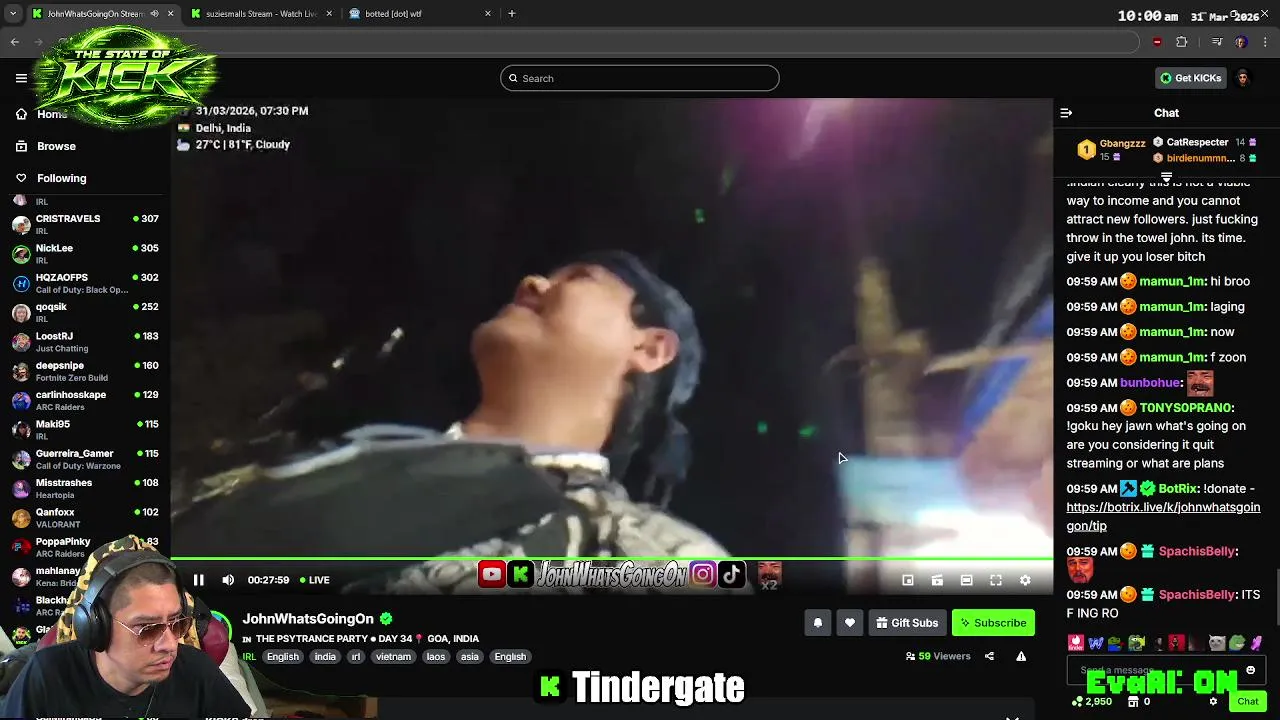Open the Kick sidebar hamburger menu
Screen dimensions: 1280x720
(21, 78)
